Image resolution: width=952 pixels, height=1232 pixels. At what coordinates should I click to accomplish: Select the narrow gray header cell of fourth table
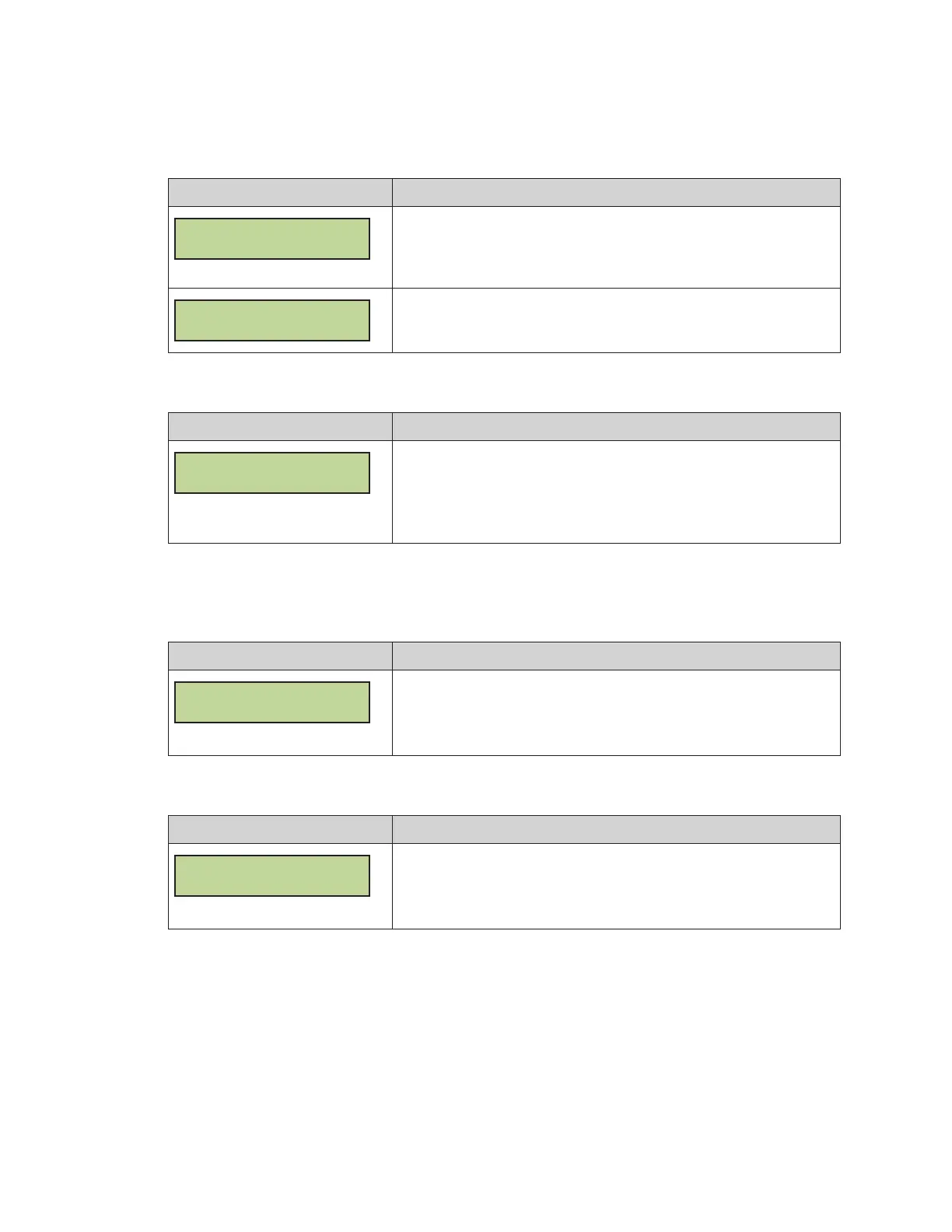[280, 829]
